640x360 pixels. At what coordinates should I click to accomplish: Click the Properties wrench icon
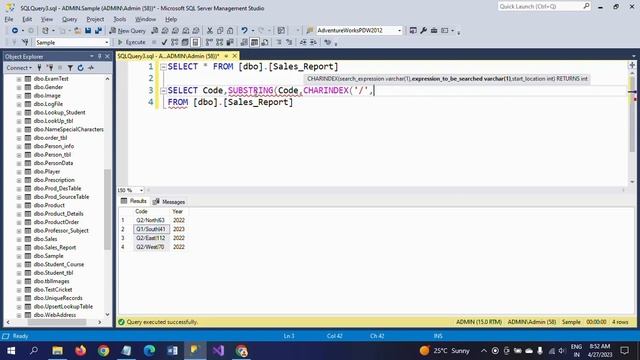424,31
